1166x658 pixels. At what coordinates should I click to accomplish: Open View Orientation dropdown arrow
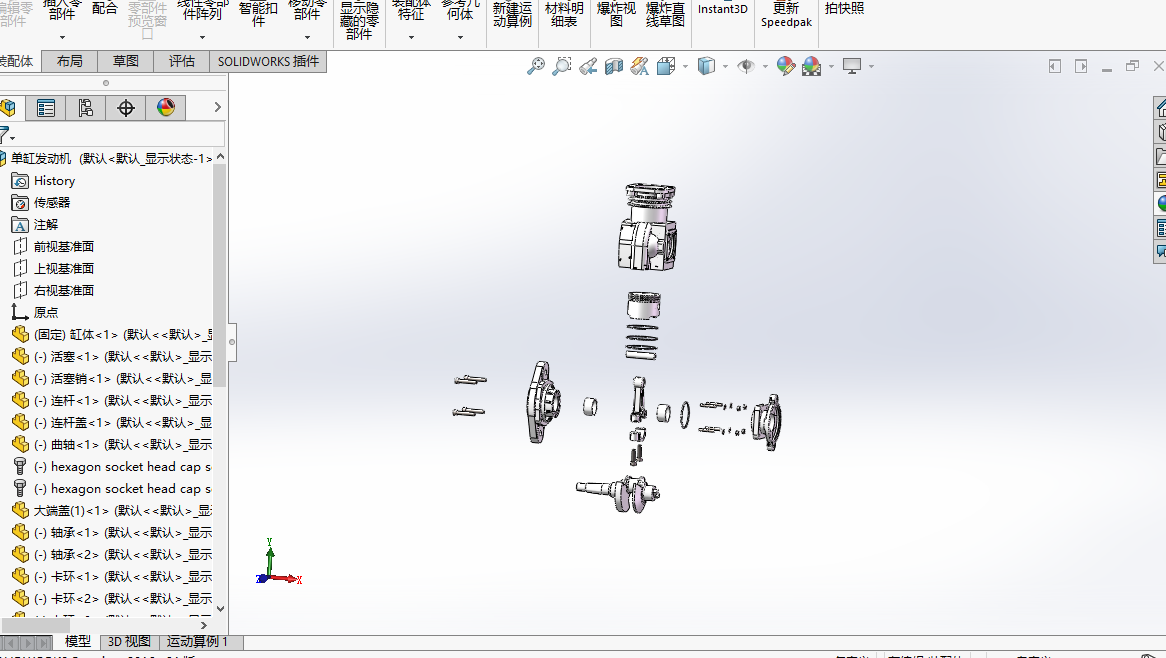tap(685, 67)
